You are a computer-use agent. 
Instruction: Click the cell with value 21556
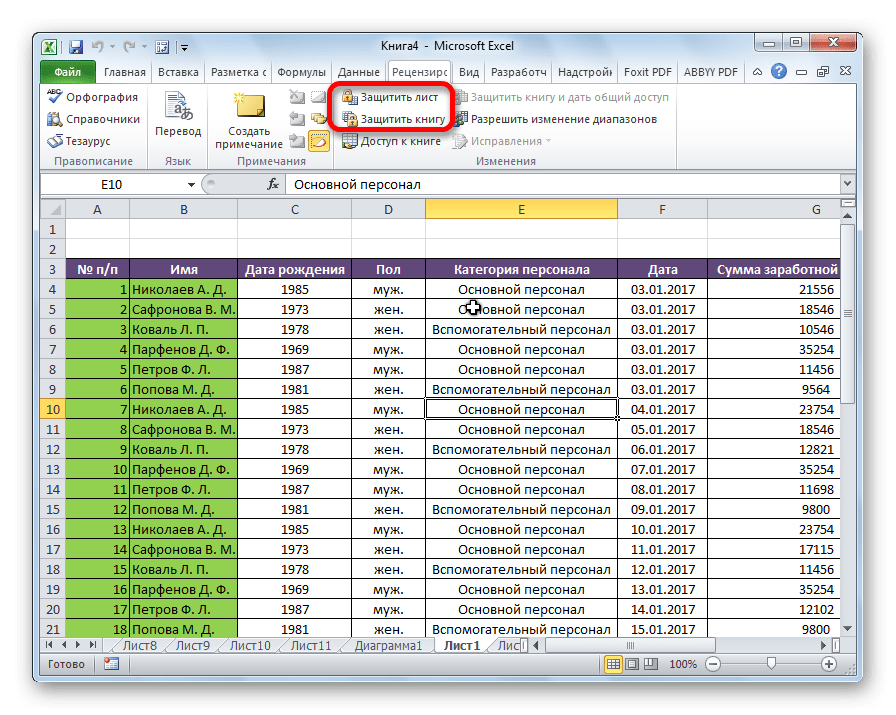[774, 289]
